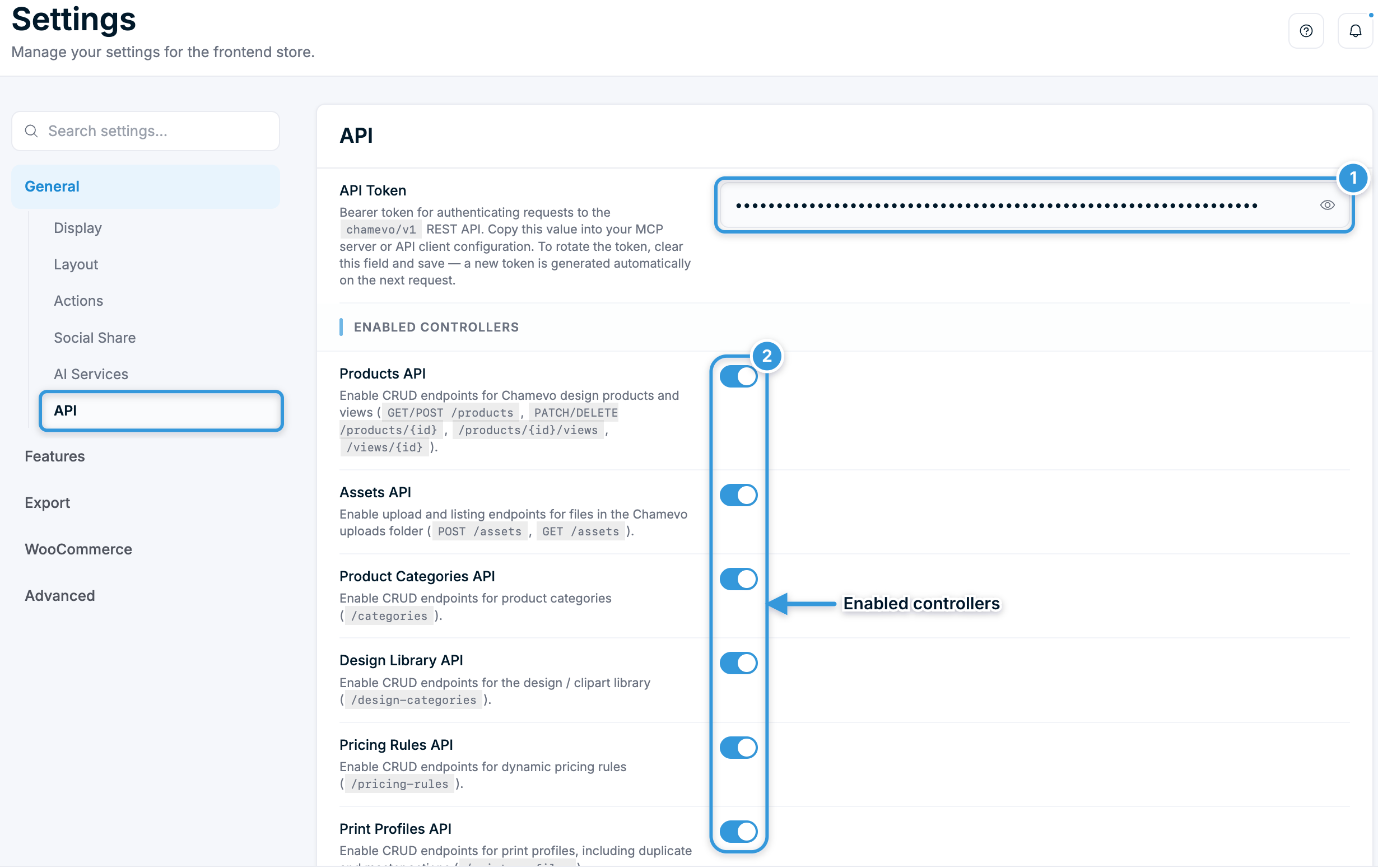Turn off the Pricing Rules API switch
The height and width of the screenshot is (868, 1378).
[738, 747]
